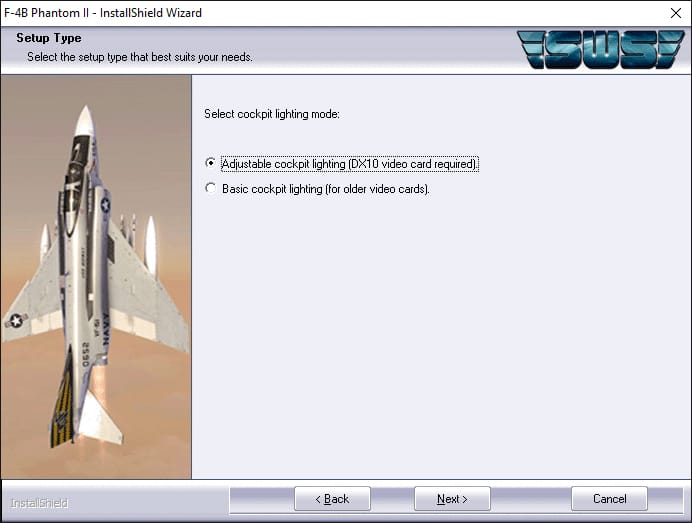Image resolution: width=692 pixels, height=523 pixels.
Task: Proceed by pressing Next
Action: [452, 499]
